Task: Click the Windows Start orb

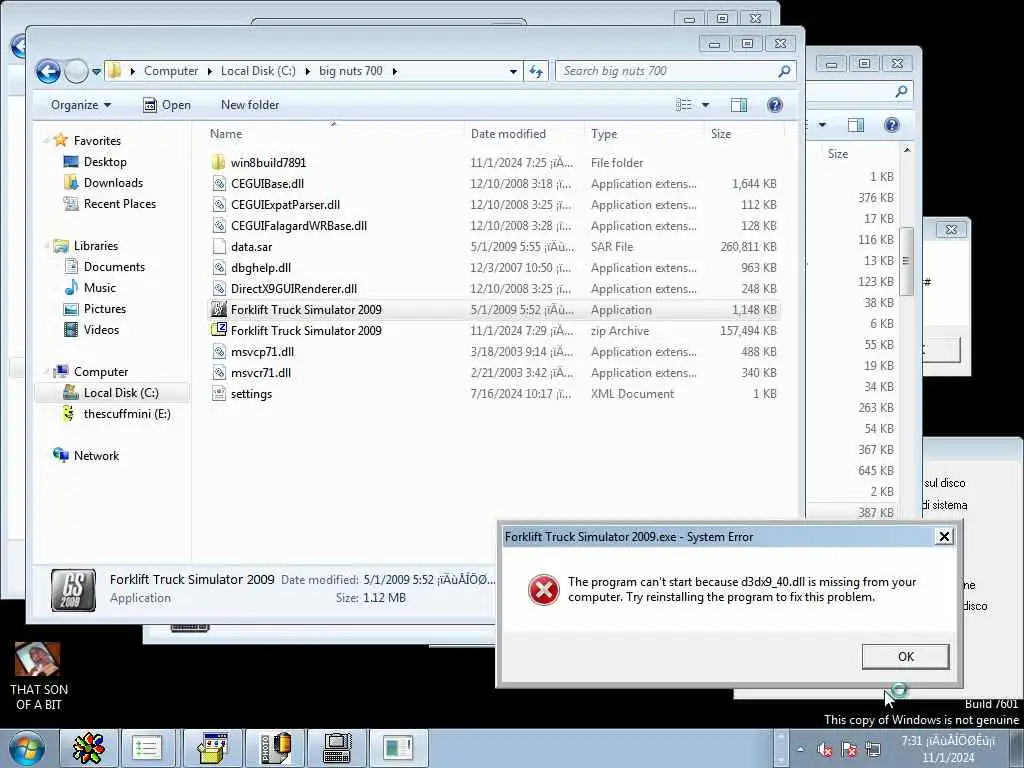Action: (x=26, y=748)
